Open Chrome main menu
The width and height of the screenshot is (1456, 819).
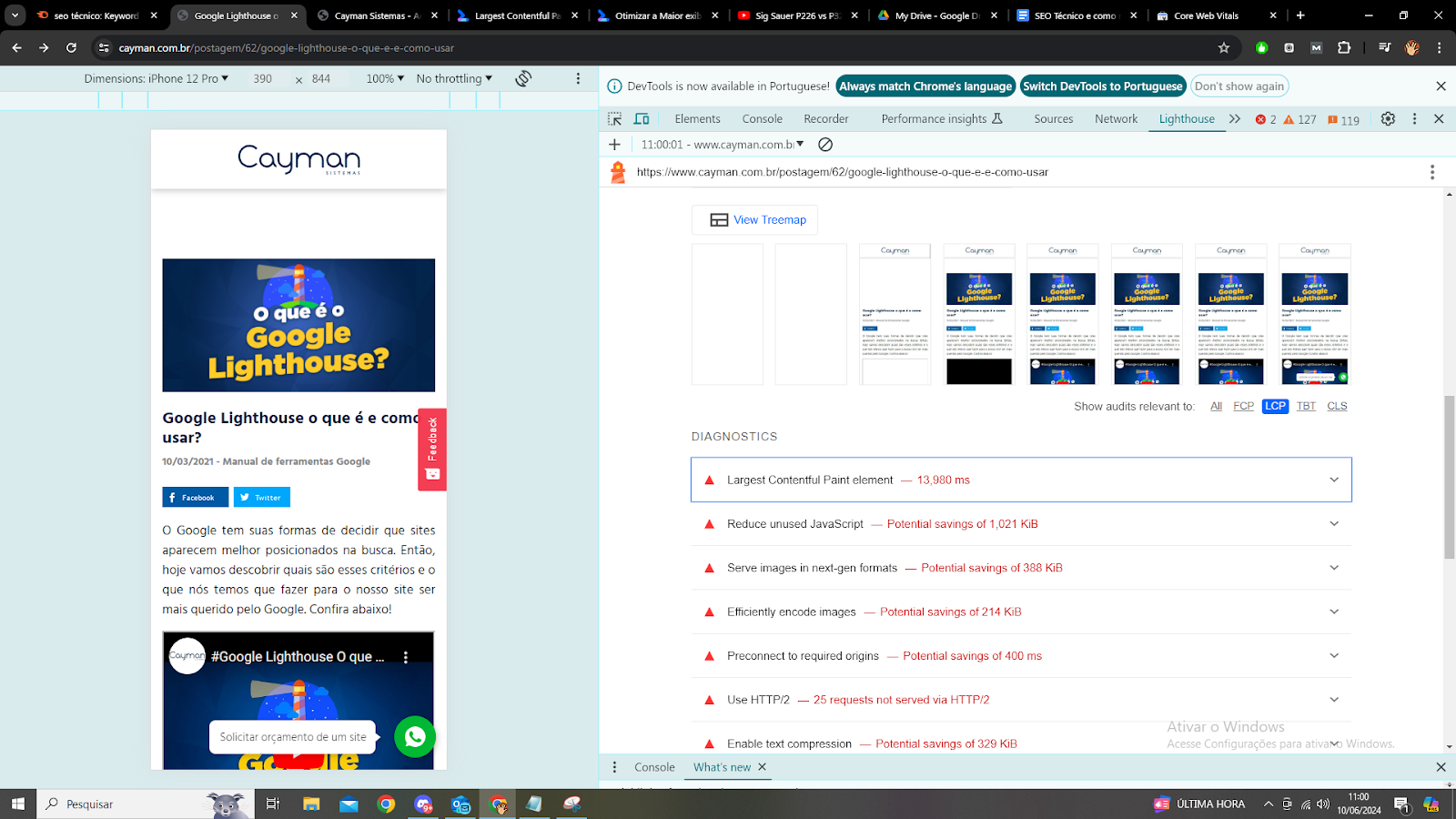tap(1439, 48)
